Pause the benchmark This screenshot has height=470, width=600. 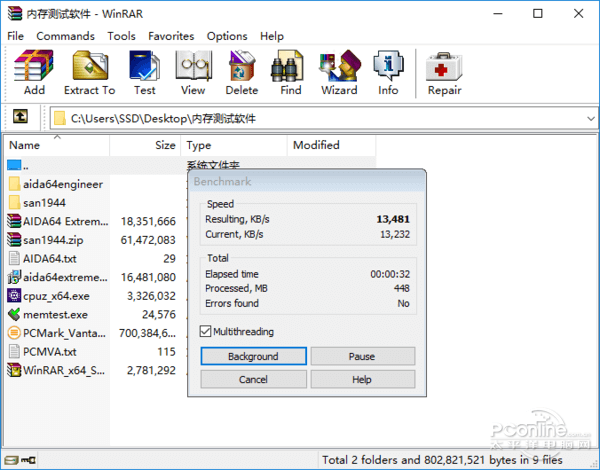pyautogui.click(x=362, y=356)
